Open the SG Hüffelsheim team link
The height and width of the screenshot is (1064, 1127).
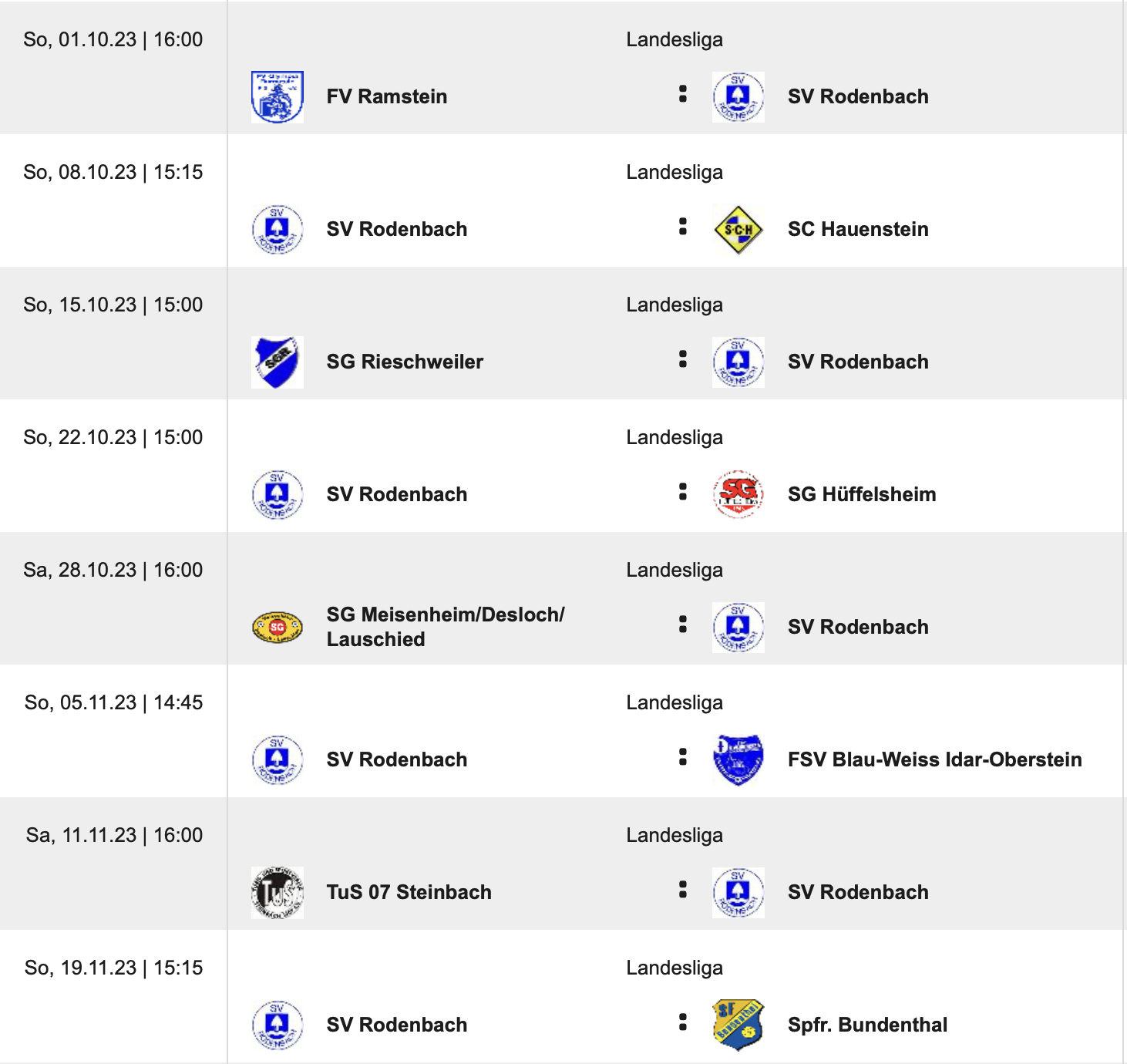pos(862,495)
